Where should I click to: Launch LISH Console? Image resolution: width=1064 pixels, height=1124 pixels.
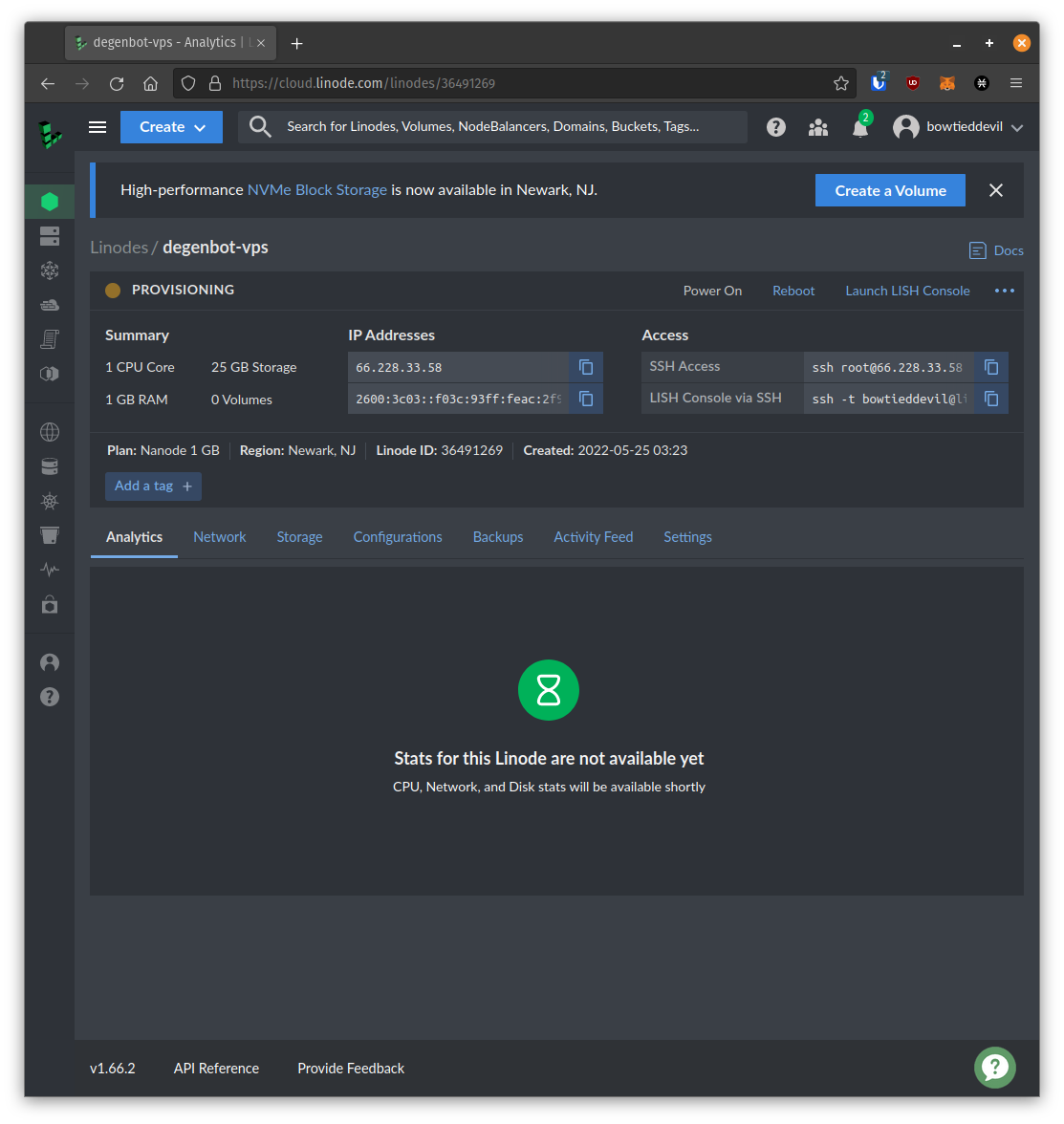pyautogui.click(x=908, y=291)
